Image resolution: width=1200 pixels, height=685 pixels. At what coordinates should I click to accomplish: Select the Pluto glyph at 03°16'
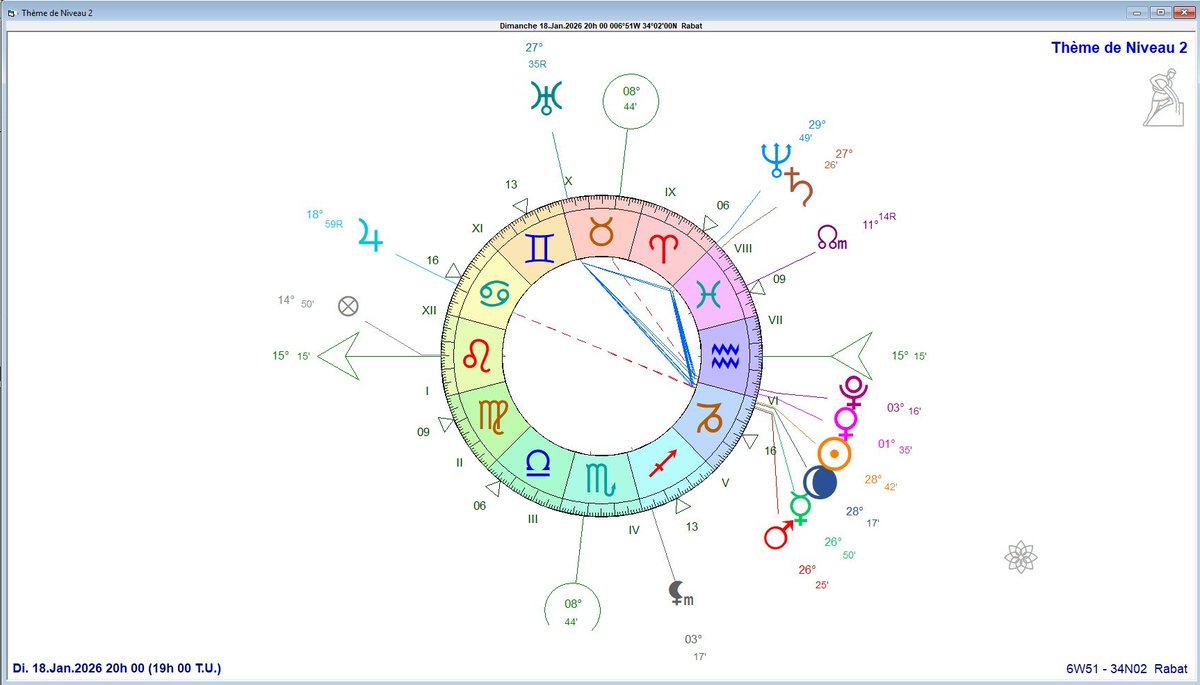coord(852,392)
